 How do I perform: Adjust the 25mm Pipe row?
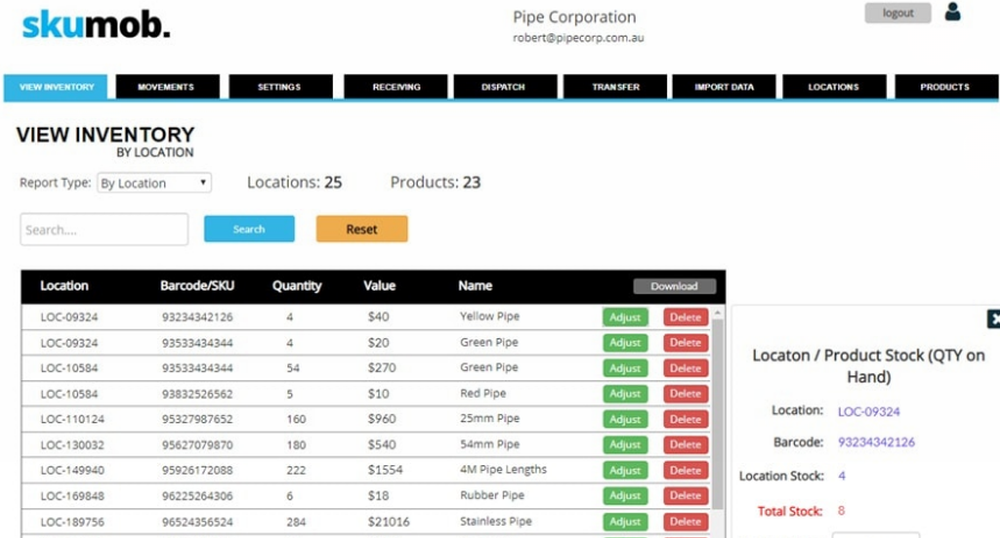625,419
